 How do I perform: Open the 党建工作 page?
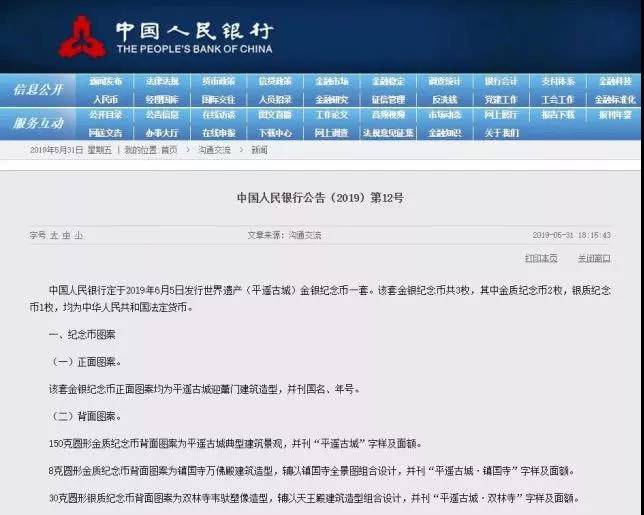point(501,99)
